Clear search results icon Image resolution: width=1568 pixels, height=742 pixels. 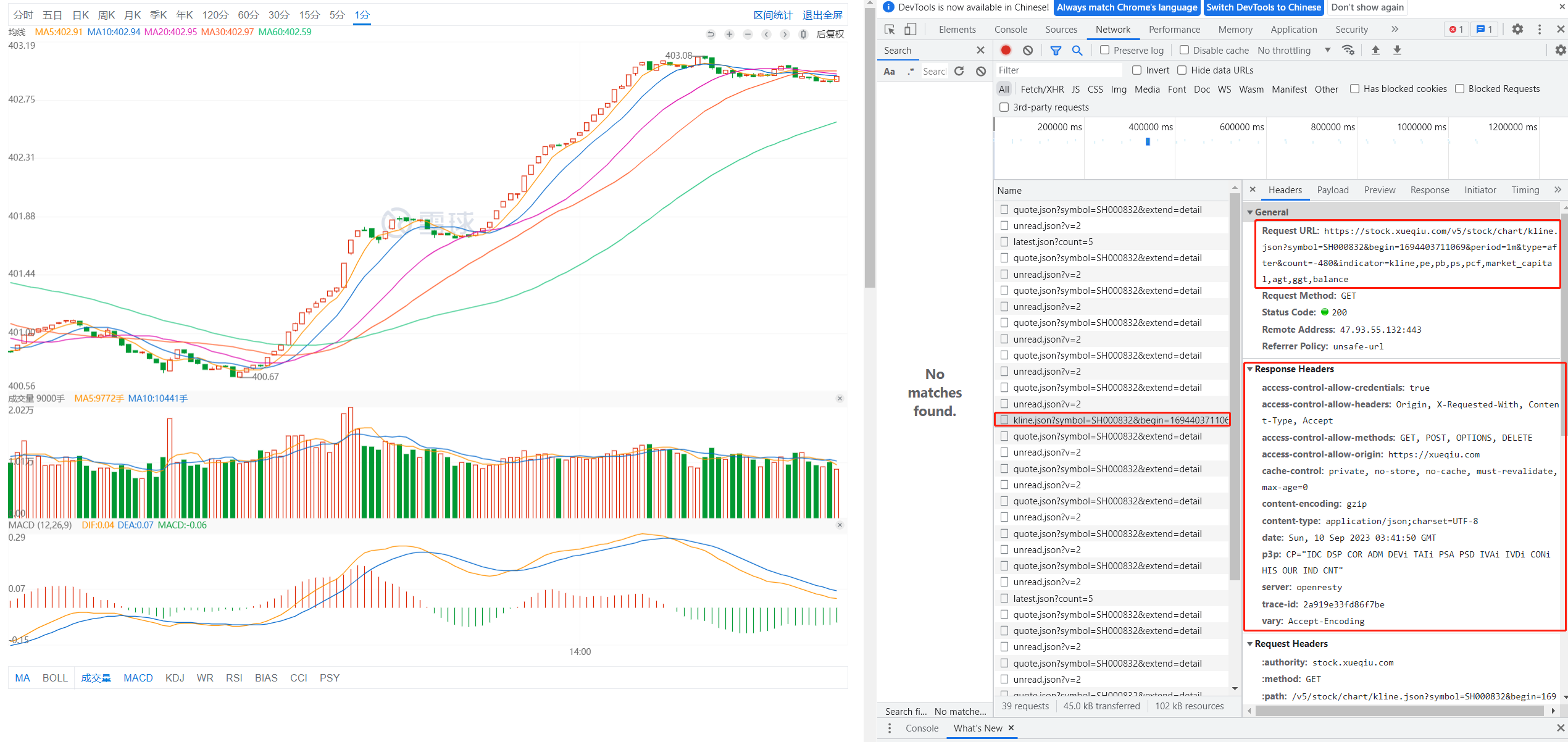pyautogui.click(x=981, y=72)
